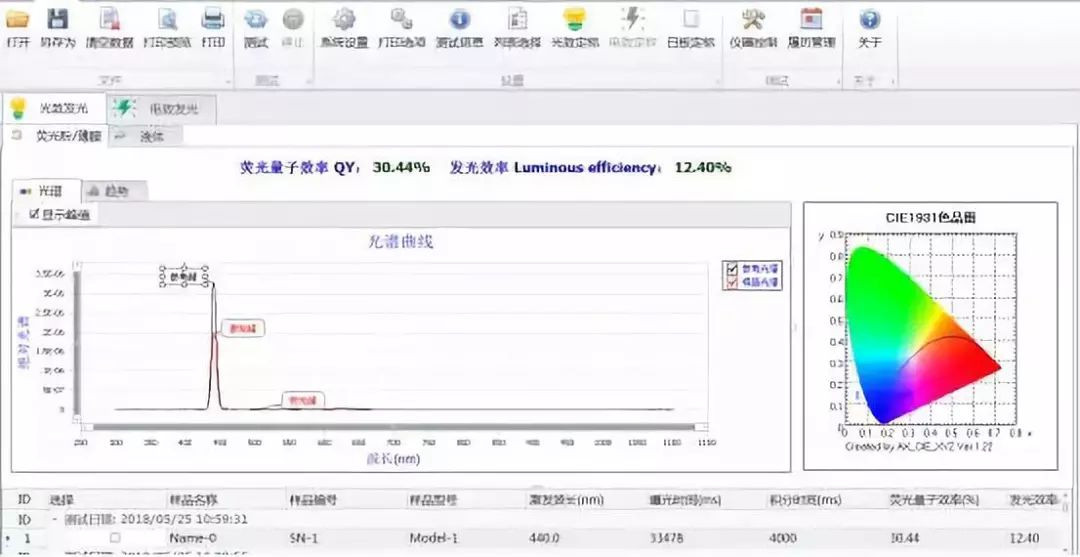Select the 光谱 spectrum tab
The image size is (1080, 557).
click(46, 191)
